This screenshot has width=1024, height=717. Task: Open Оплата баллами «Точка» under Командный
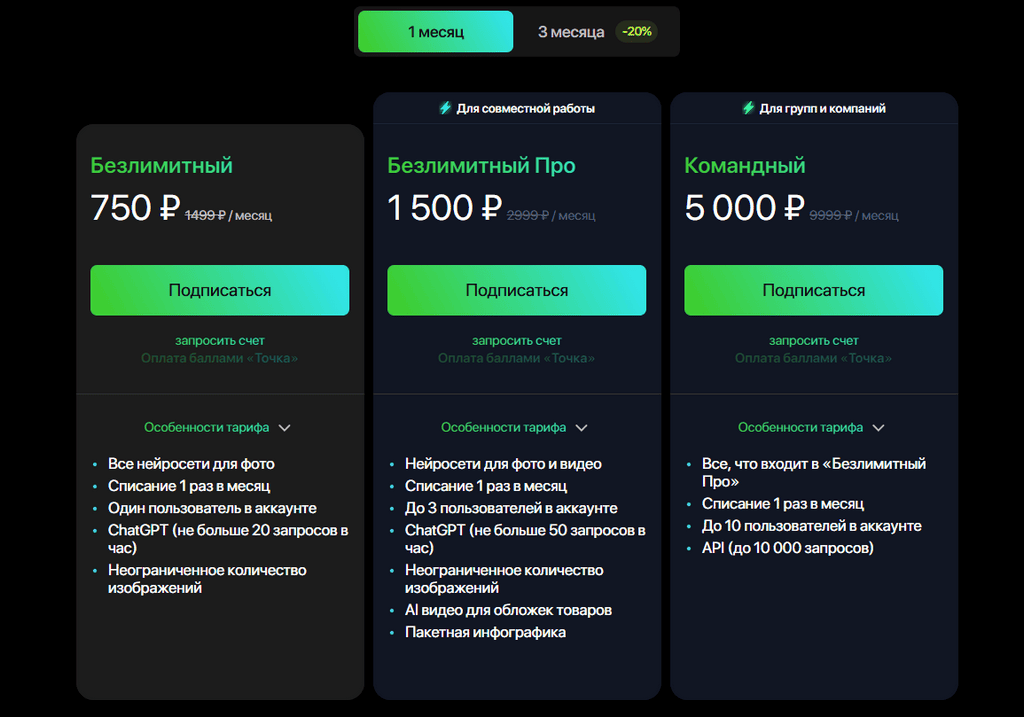[x=814, y=358]
